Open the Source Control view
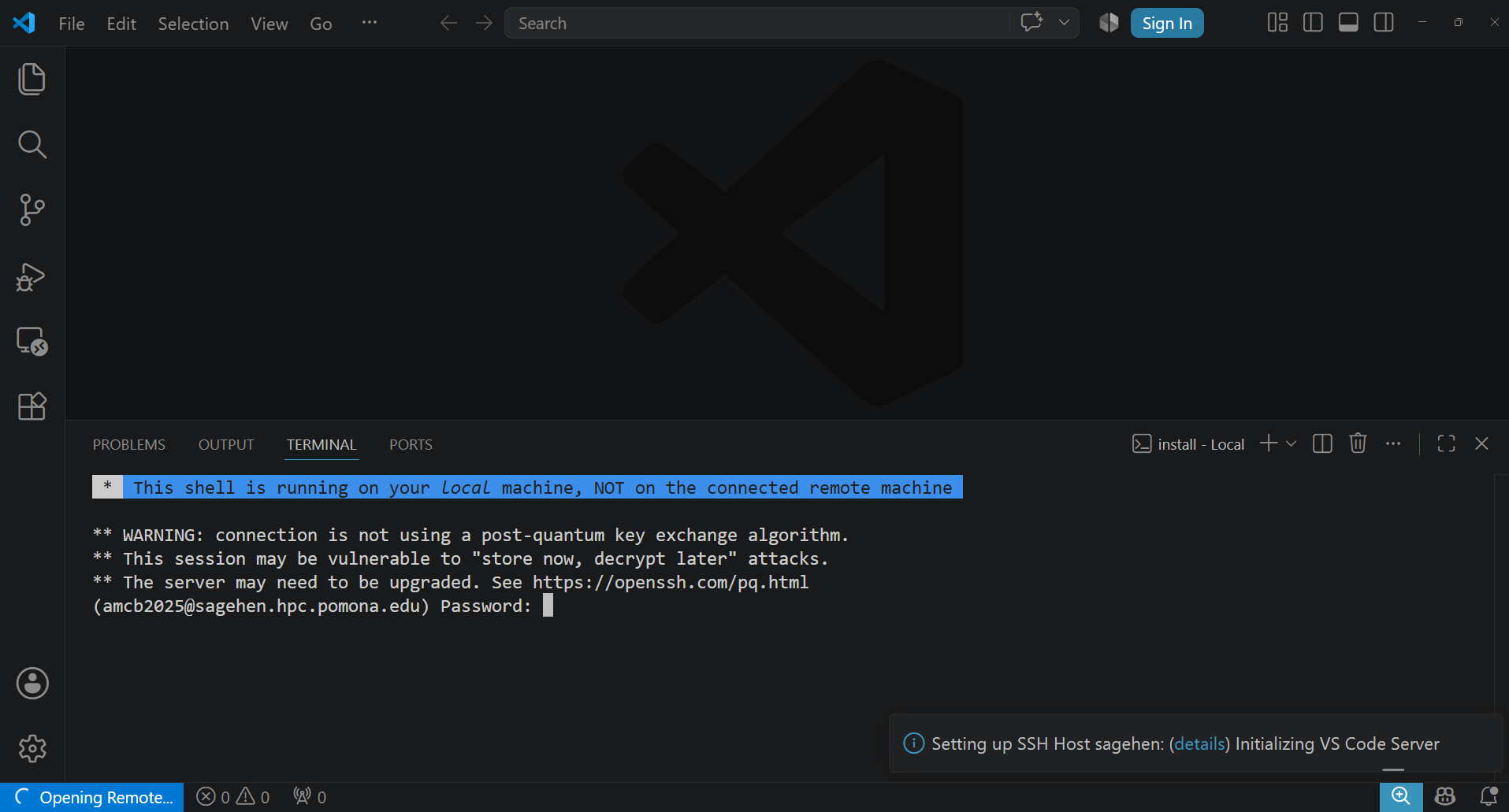 click(32, 210)
